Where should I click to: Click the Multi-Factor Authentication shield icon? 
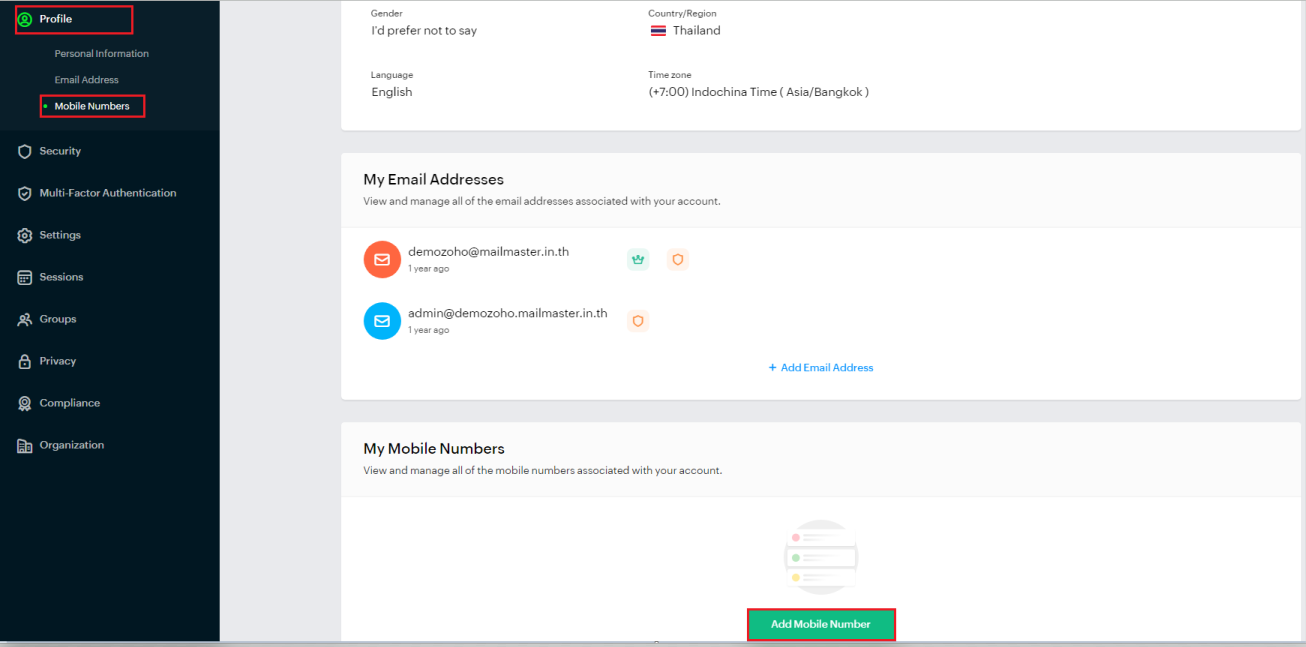[x=25, y=193]
